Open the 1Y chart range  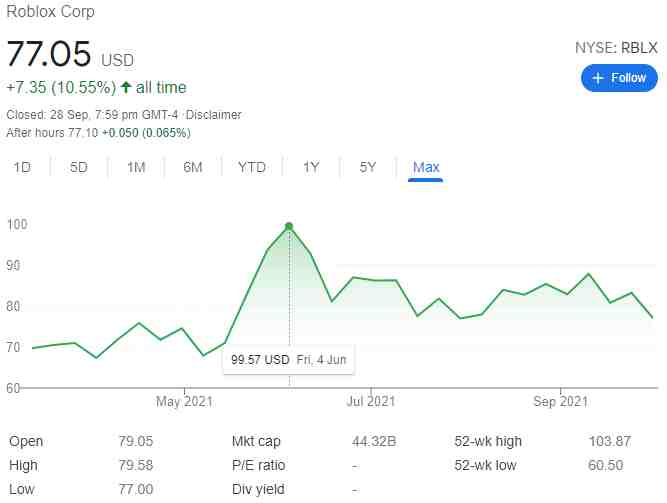click(x=311, y=167)
